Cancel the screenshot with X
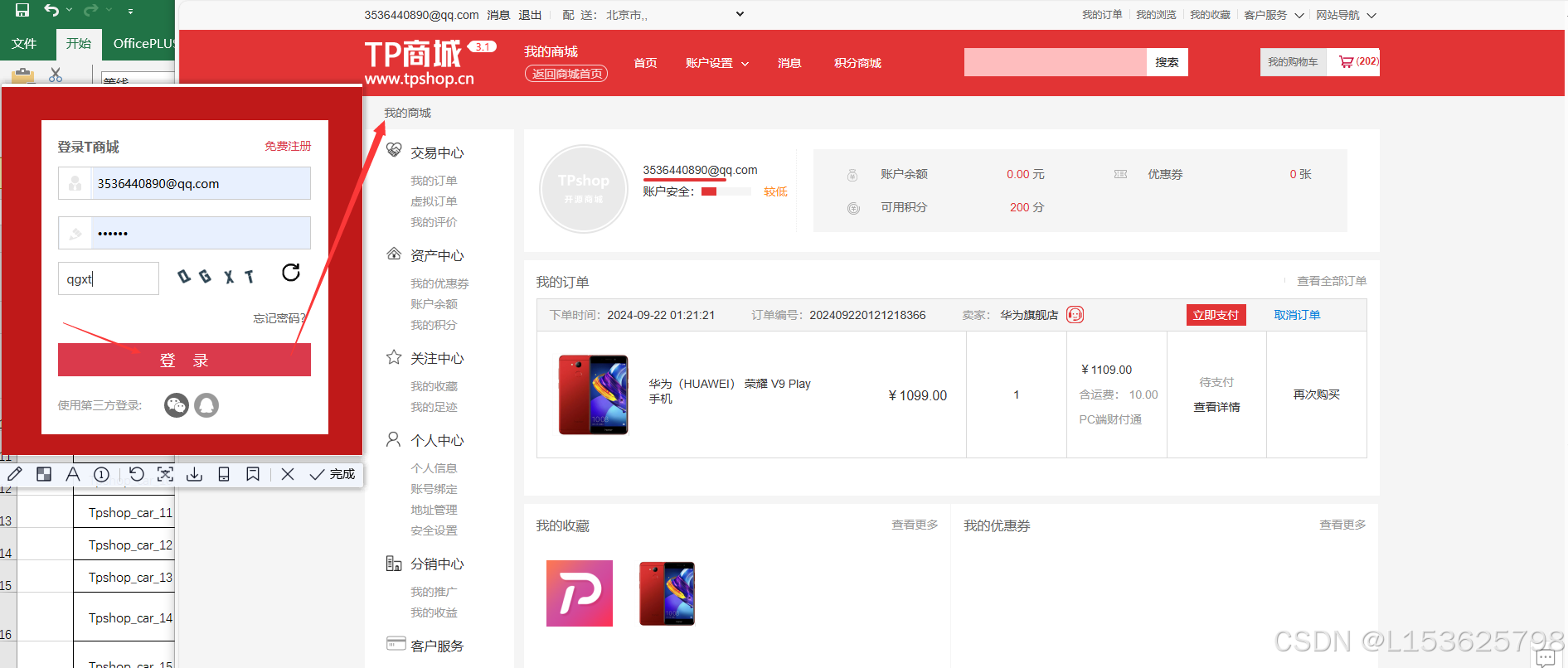This screenshot has width=1568, height=668. coord(288,474)
